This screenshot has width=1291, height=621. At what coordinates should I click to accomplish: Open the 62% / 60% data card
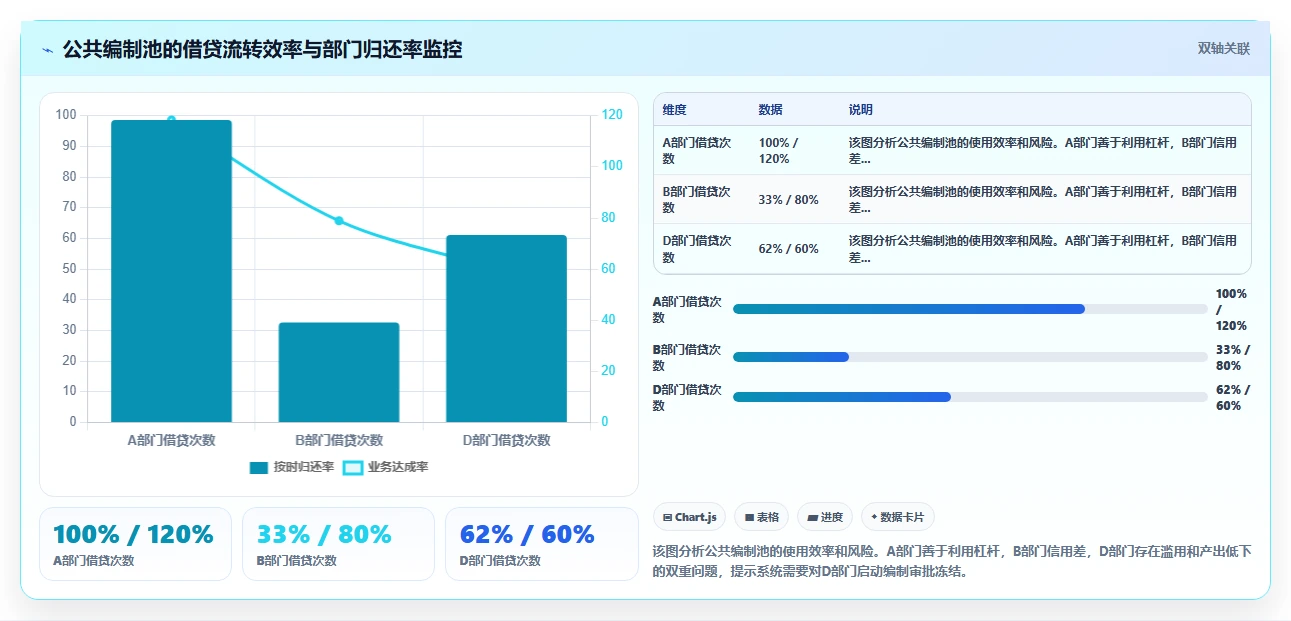(x=541, y=544)
